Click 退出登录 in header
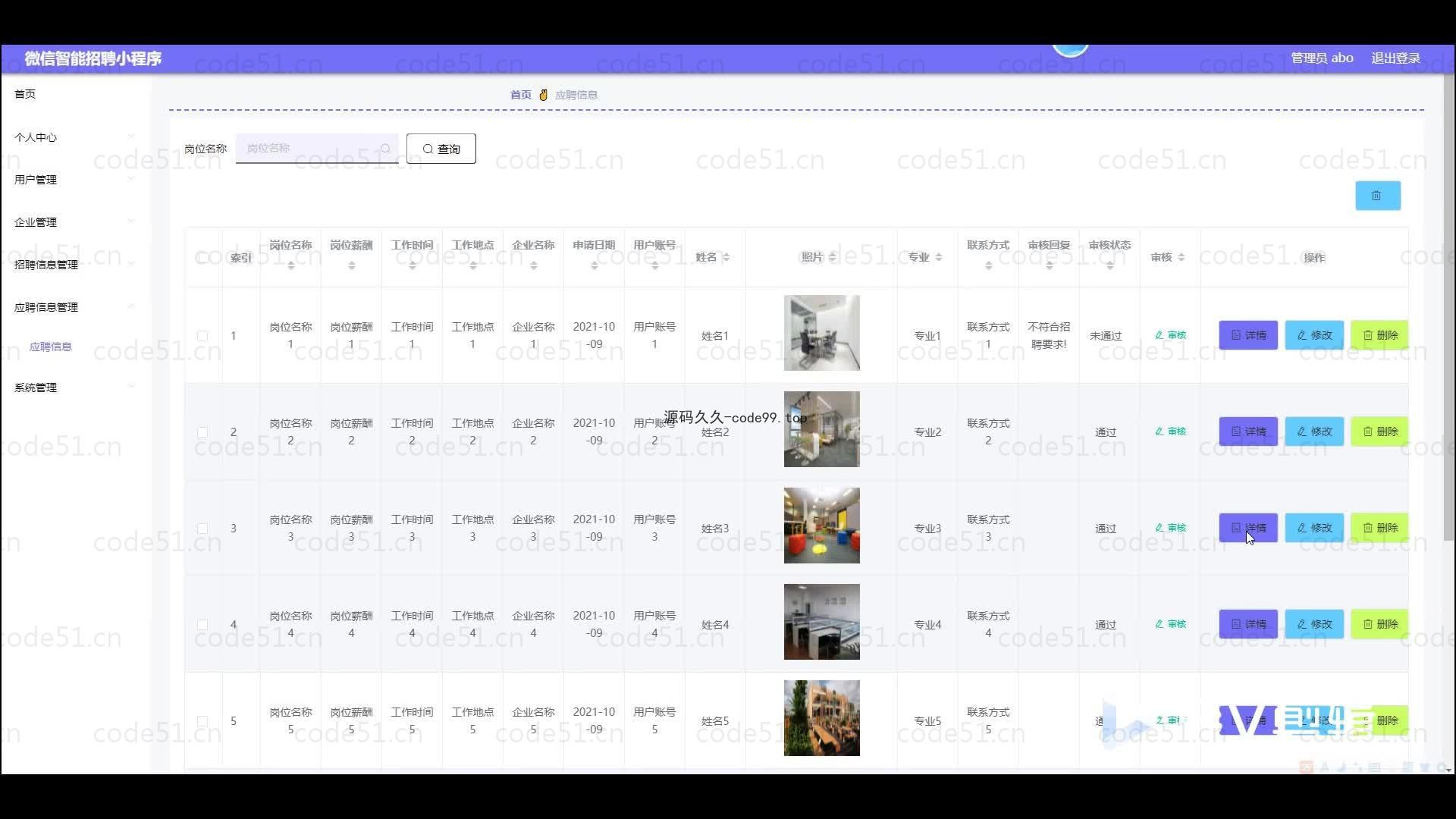Image resolution: width=1456 pixels, height=819 pixels. tap(1395, 58)
